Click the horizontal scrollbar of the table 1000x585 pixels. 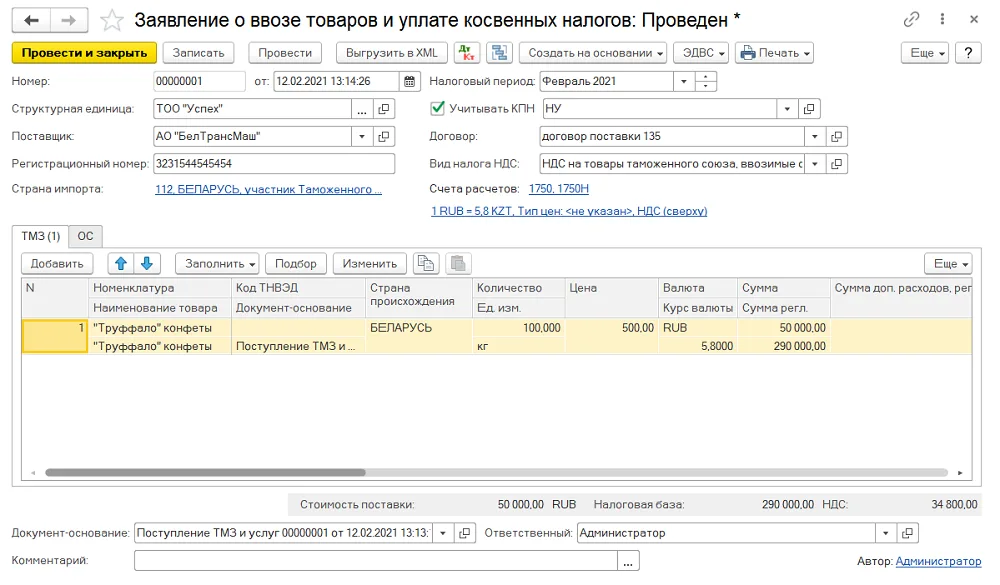tap(205, 473)
